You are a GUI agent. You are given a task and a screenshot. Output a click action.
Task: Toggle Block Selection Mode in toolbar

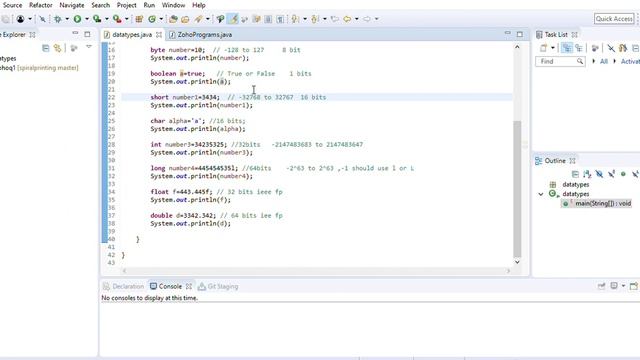(x=268, y=19)
